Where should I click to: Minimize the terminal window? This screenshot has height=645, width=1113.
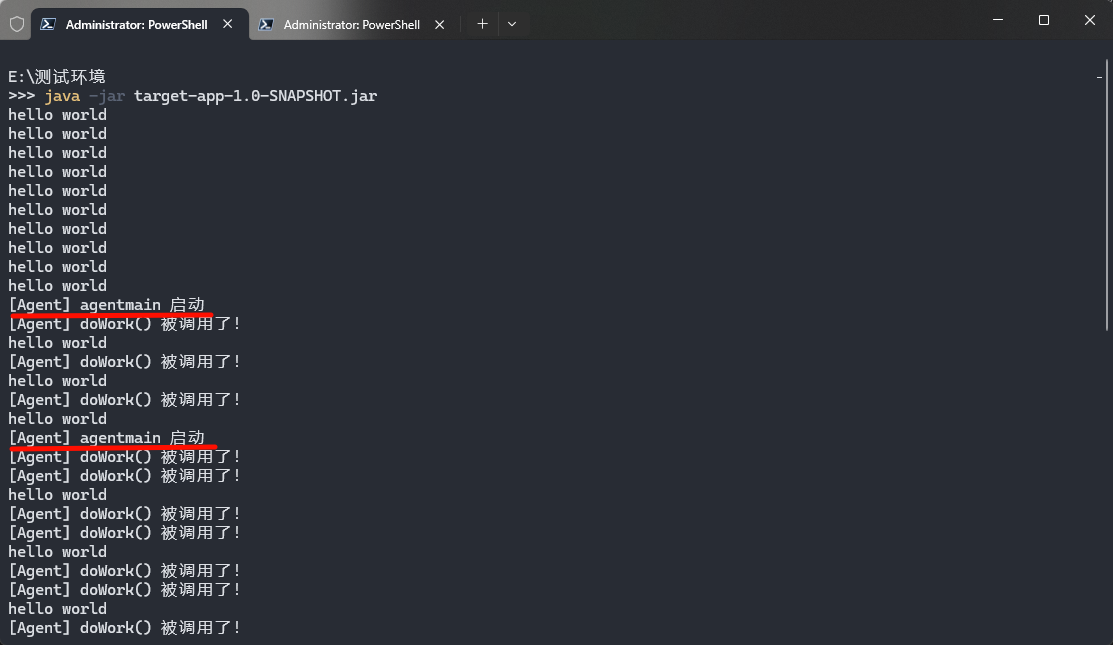998,20
